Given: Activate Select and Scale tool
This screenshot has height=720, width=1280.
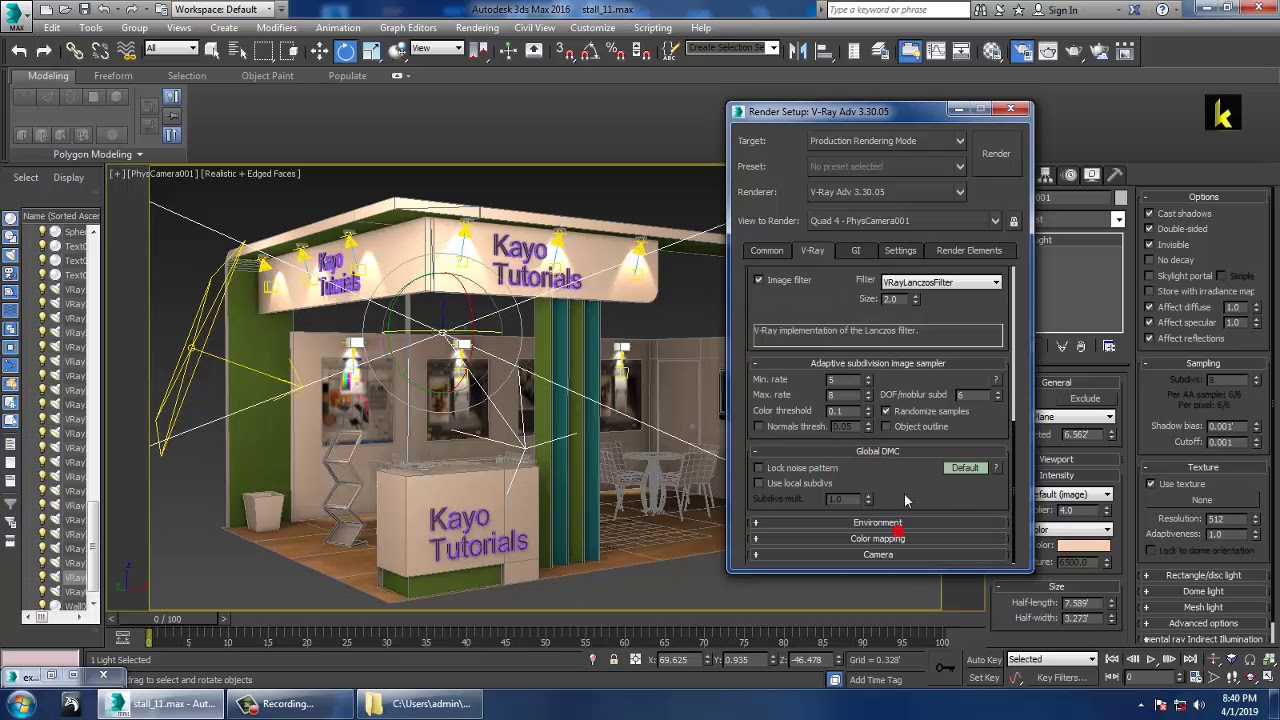Looking at the screenshot, I should [x=371, y=51].
